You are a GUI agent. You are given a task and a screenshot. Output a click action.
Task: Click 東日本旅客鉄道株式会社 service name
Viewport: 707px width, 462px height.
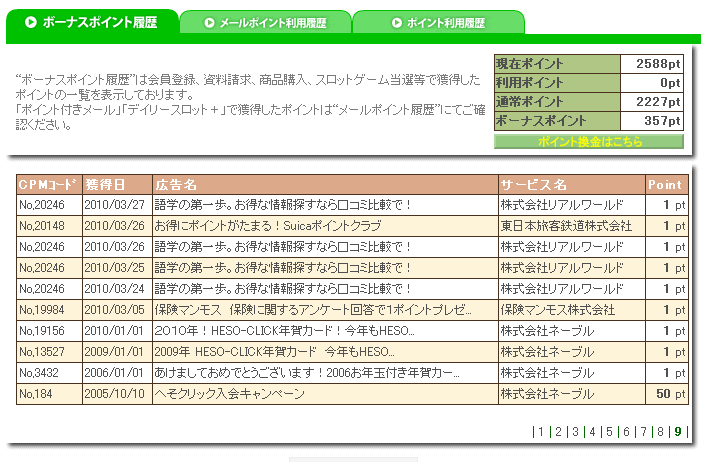pos(566,226)
